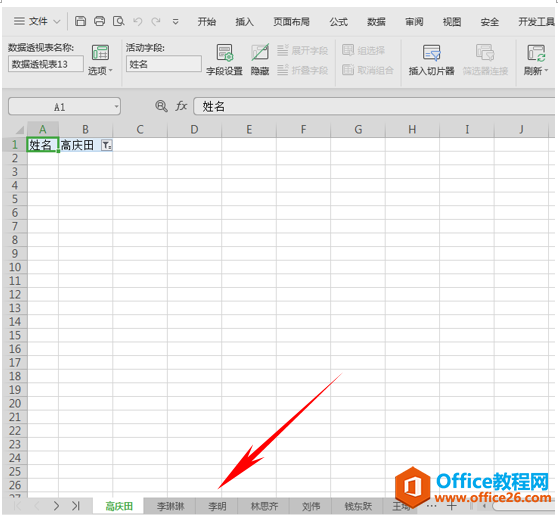Click the Undo arrow
This screenshot has width=558, height=515.
point(138,22)
